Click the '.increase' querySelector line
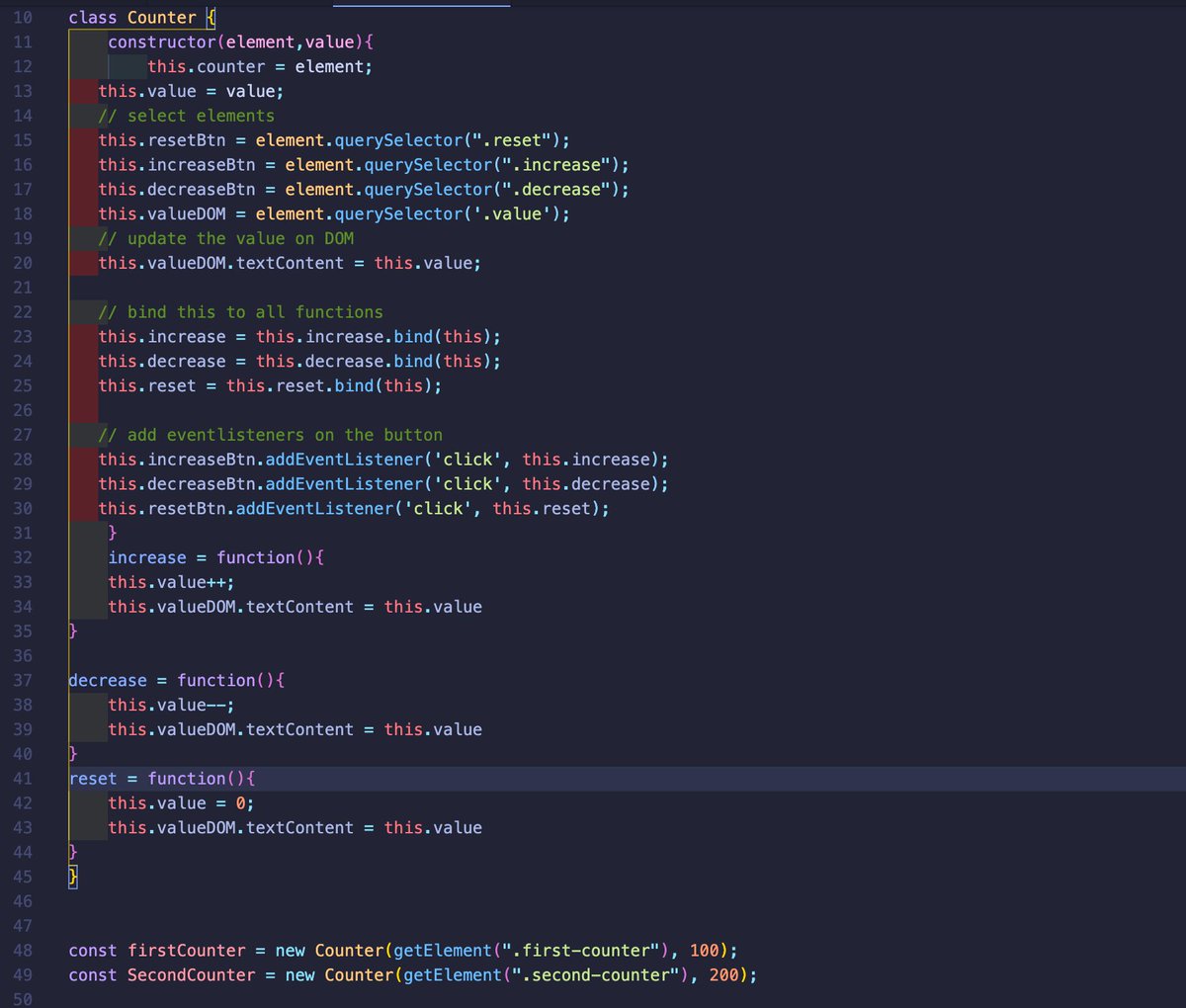This screenshot has height=1008, width=1186. click(x=364, y=165)
